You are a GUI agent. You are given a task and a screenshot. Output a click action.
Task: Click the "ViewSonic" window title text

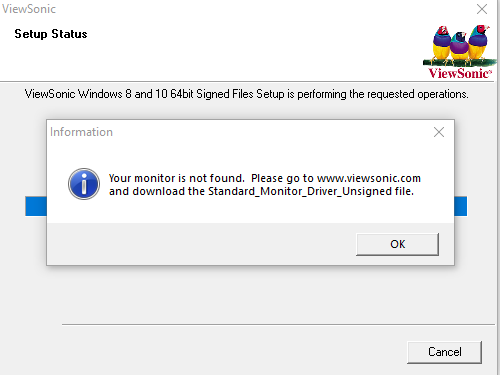tap(29, 9)
